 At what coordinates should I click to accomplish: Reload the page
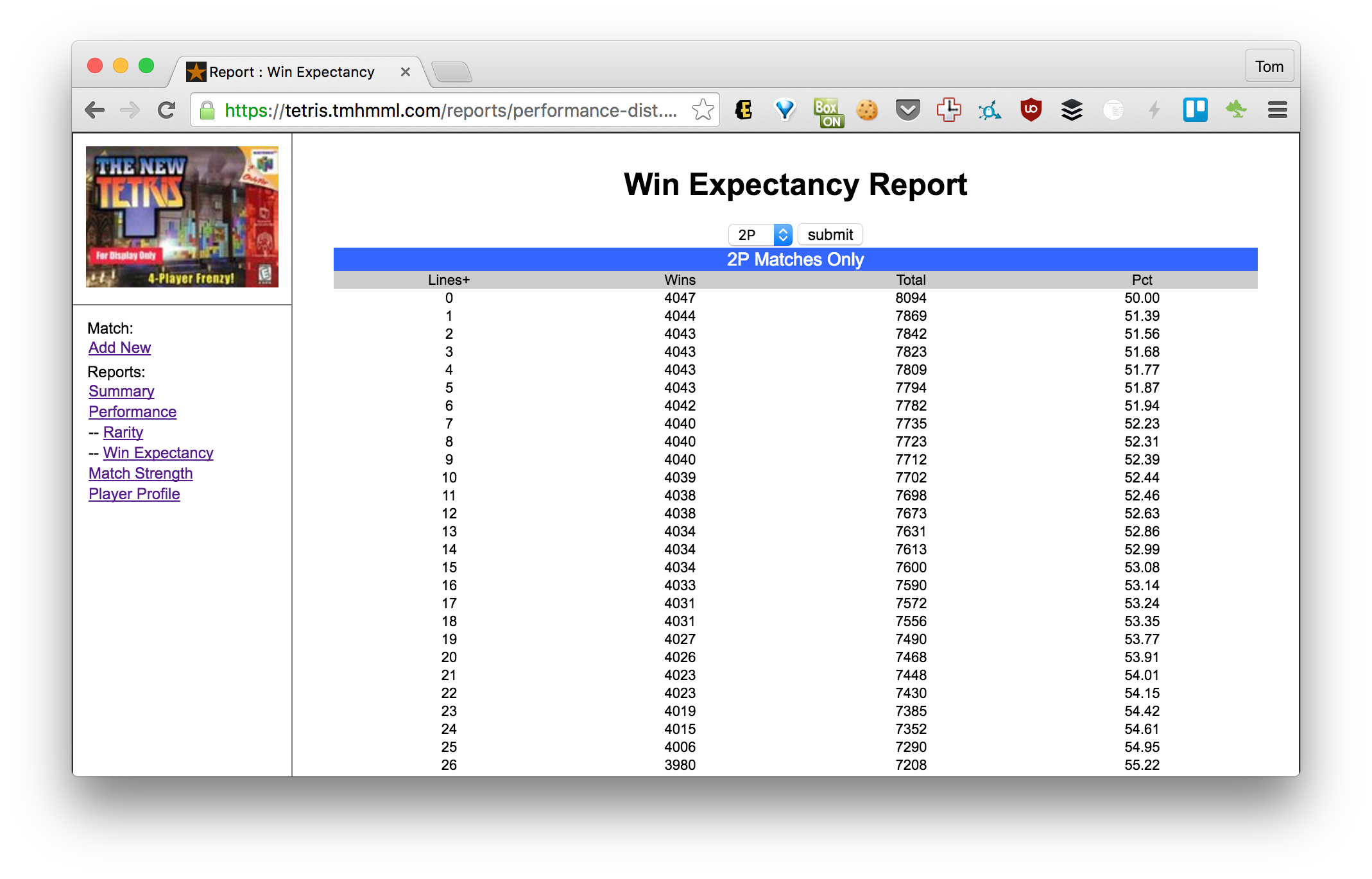pyautogui.click(x=167, y=110)
